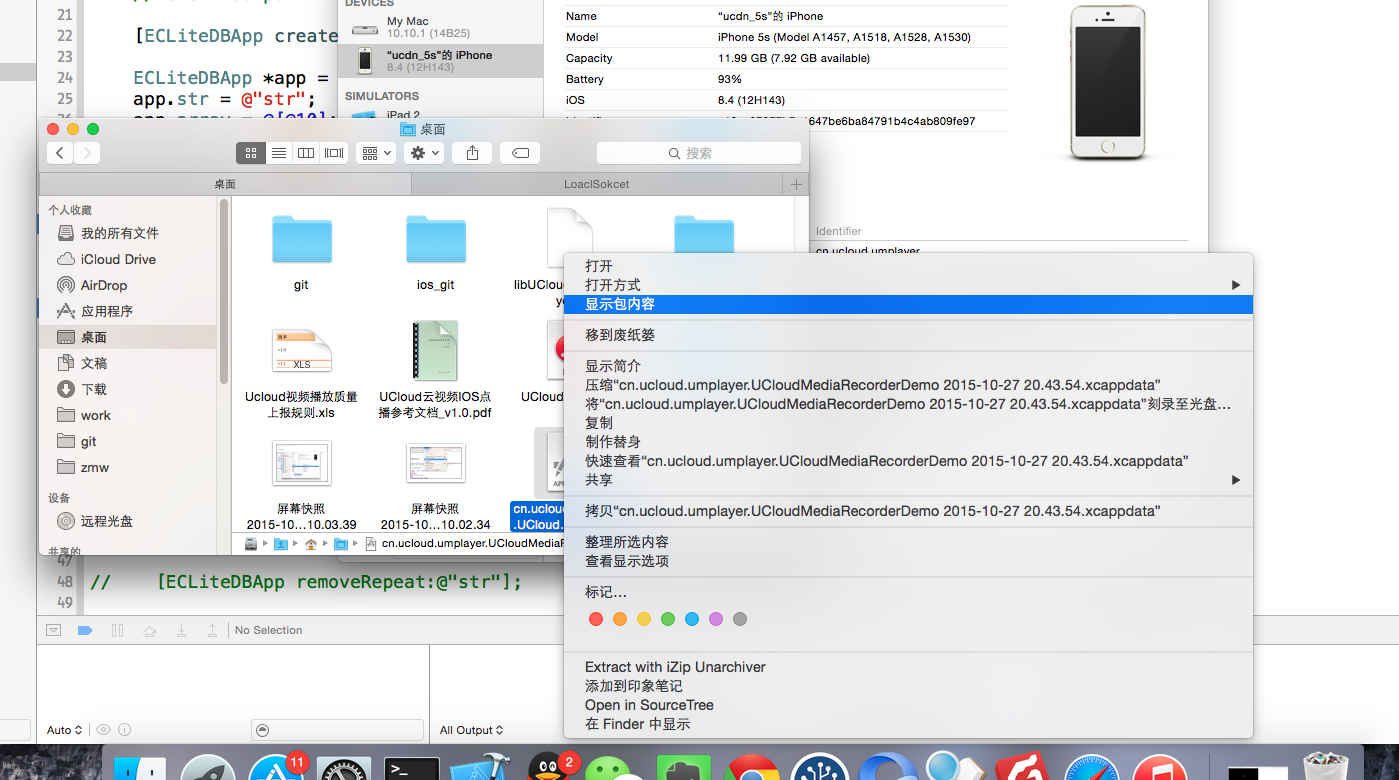Switch Finder to list view
The height and width of the screenshot is (780, 1399).
point(279,153)
